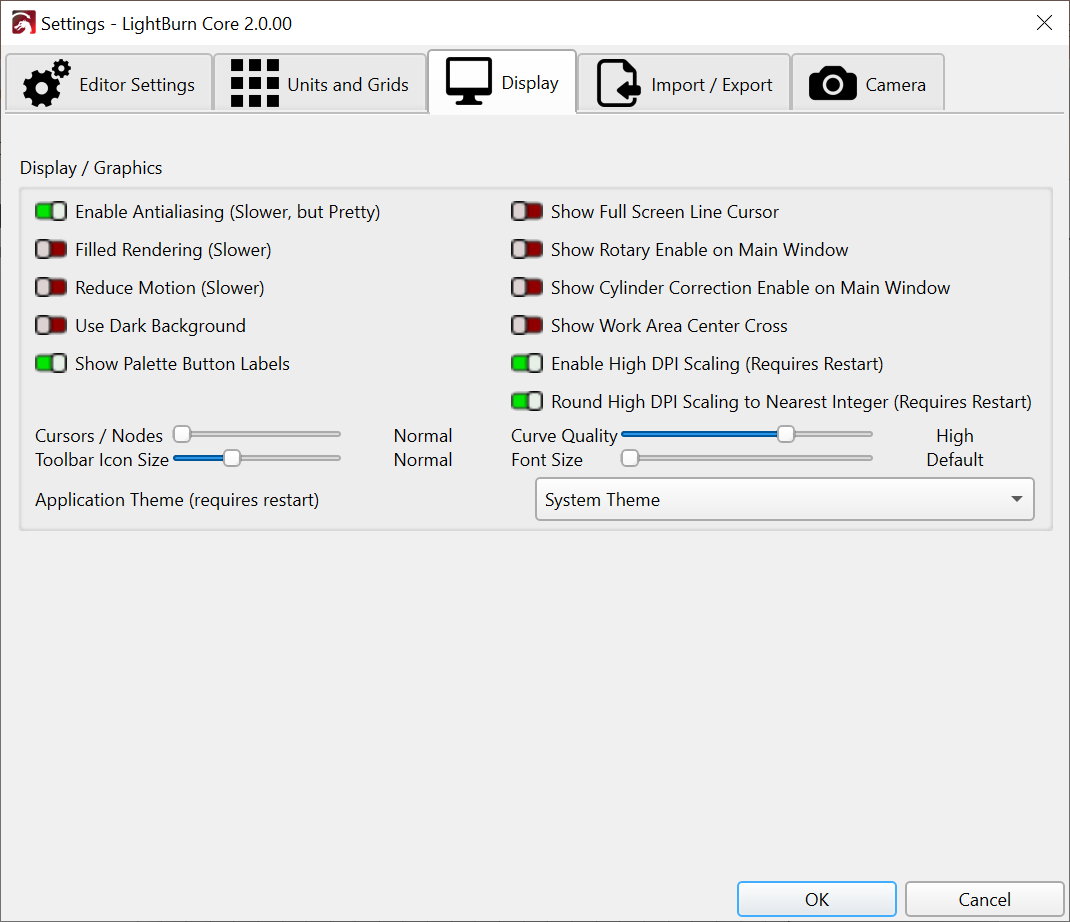Click the camera icon on Camera tab
Image resolution: width=1070 pixels, height=922 pixels.
point(832,84)
